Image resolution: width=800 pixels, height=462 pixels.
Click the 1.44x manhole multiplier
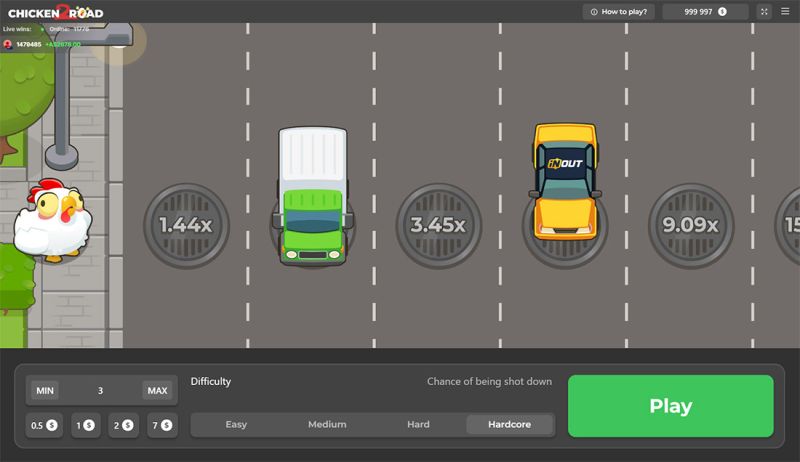coord(186,225)
